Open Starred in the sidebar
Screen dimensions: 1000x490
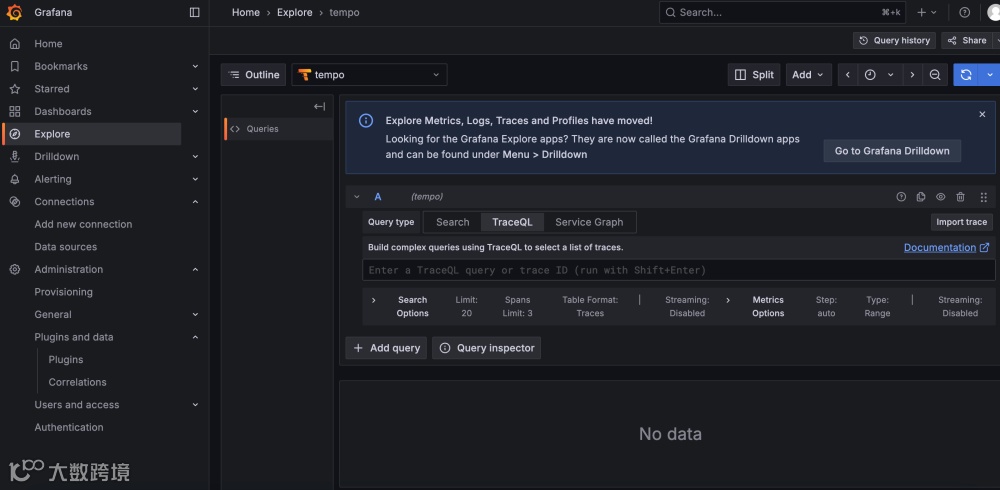point(52,89)
